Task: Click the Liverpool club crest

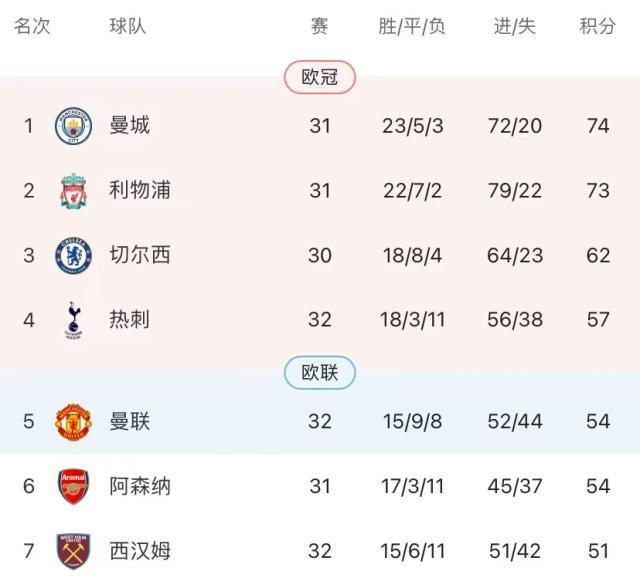Action: coord(73,191)
